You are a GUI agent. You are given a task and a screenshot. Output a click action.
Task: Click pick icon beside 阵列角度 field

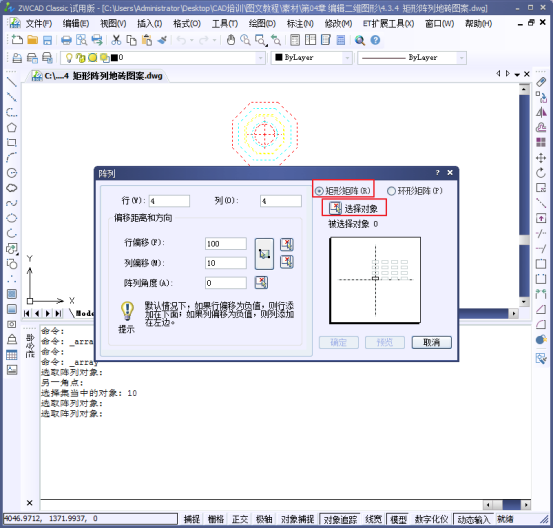click(261, 282)
